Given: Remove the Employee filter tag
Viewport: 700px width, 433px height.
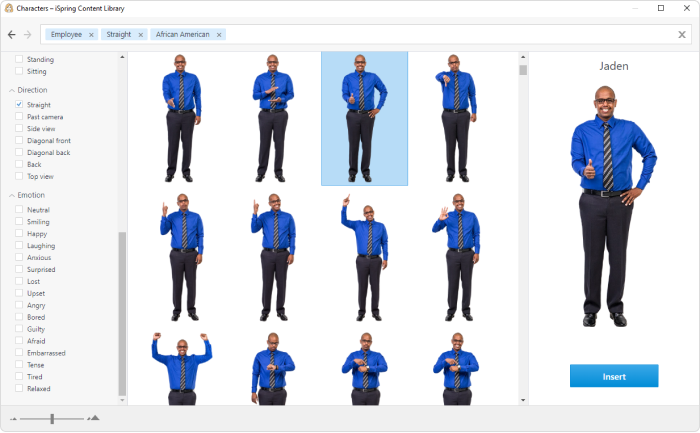Looking at the screenshot, I should coord(91,35).
